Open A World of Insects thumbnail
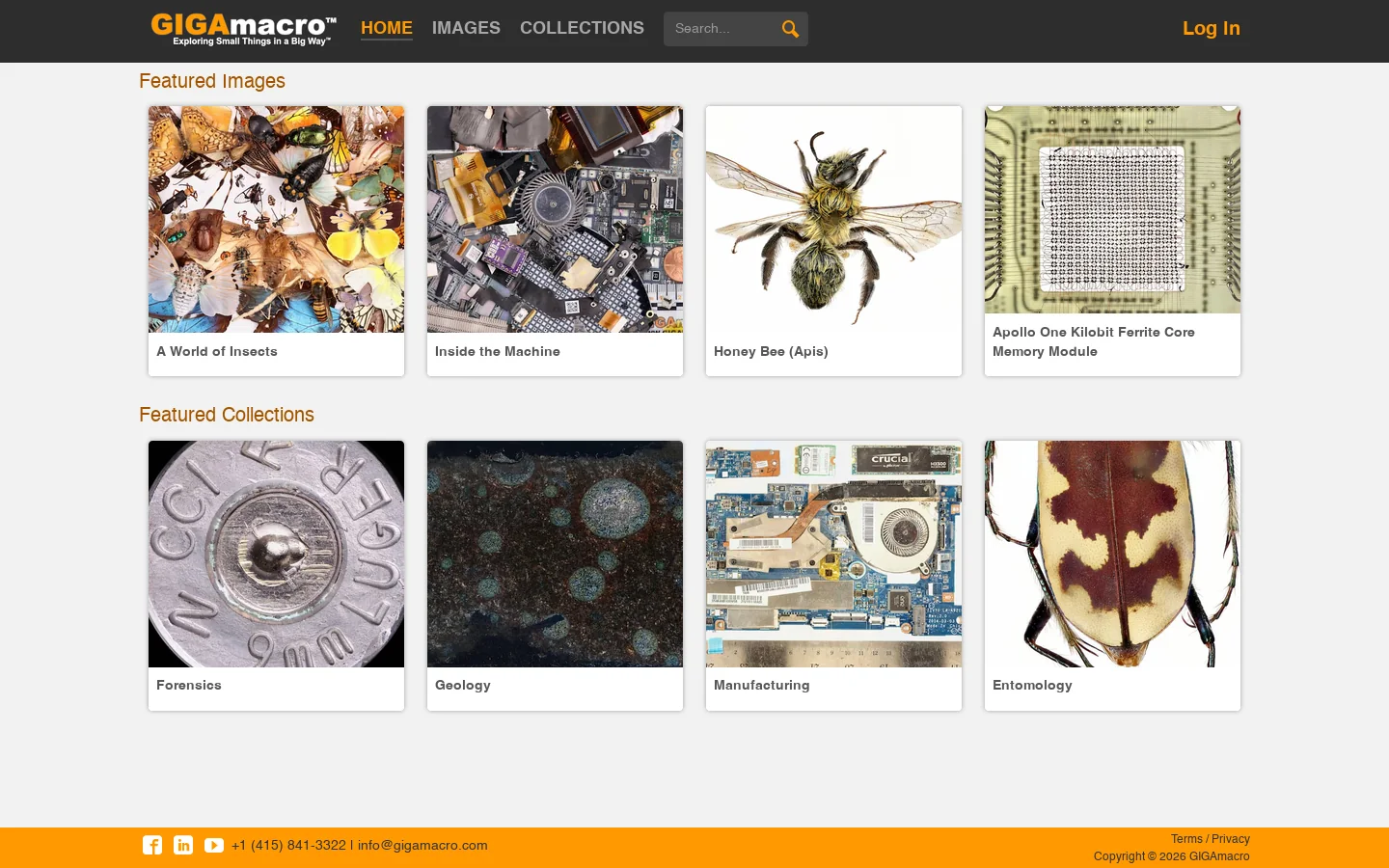This screenshot has height=868, width=1389. [276, 219]
